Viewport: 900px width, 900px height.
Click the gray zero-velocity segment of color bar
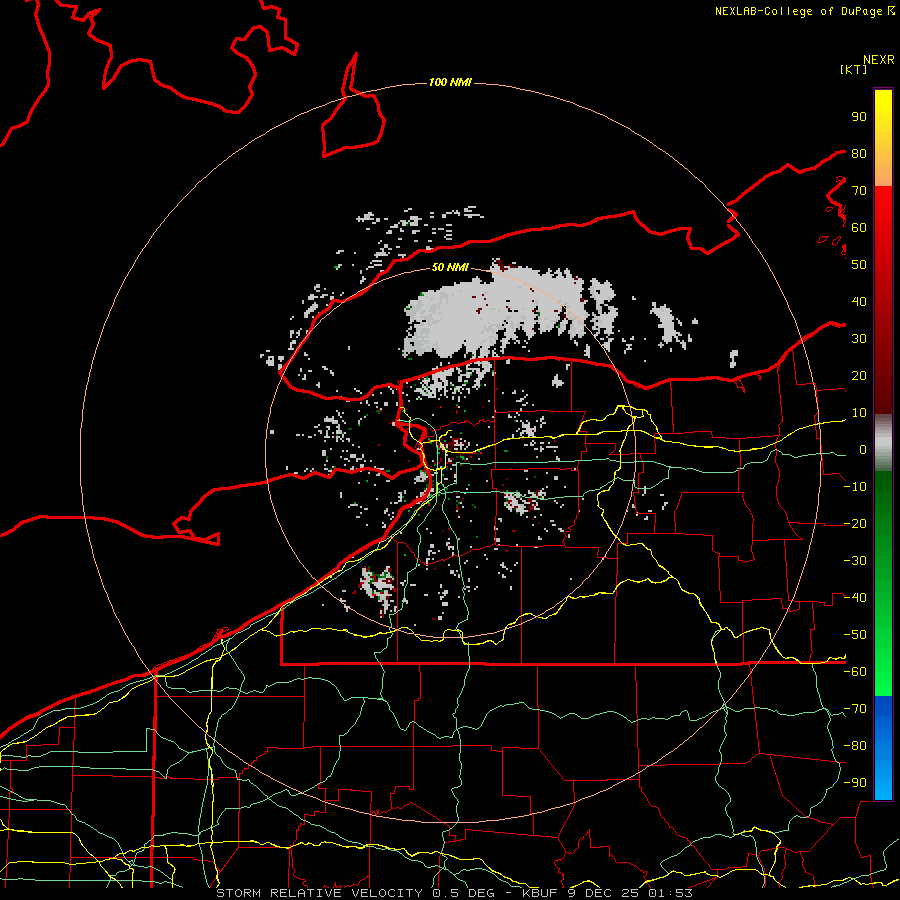coord(883,443)
